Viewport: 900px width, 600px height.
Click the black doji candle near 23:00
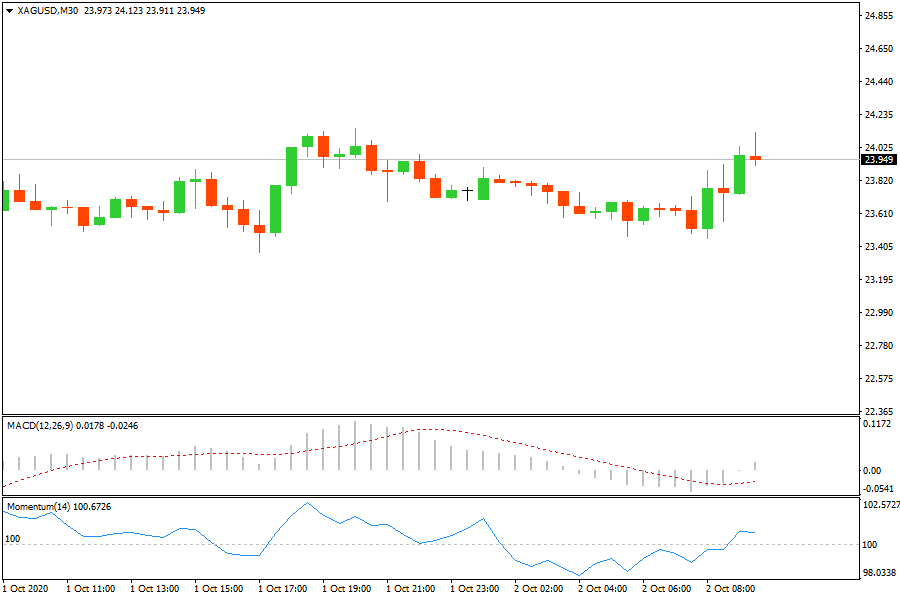(x=467, y=192)
